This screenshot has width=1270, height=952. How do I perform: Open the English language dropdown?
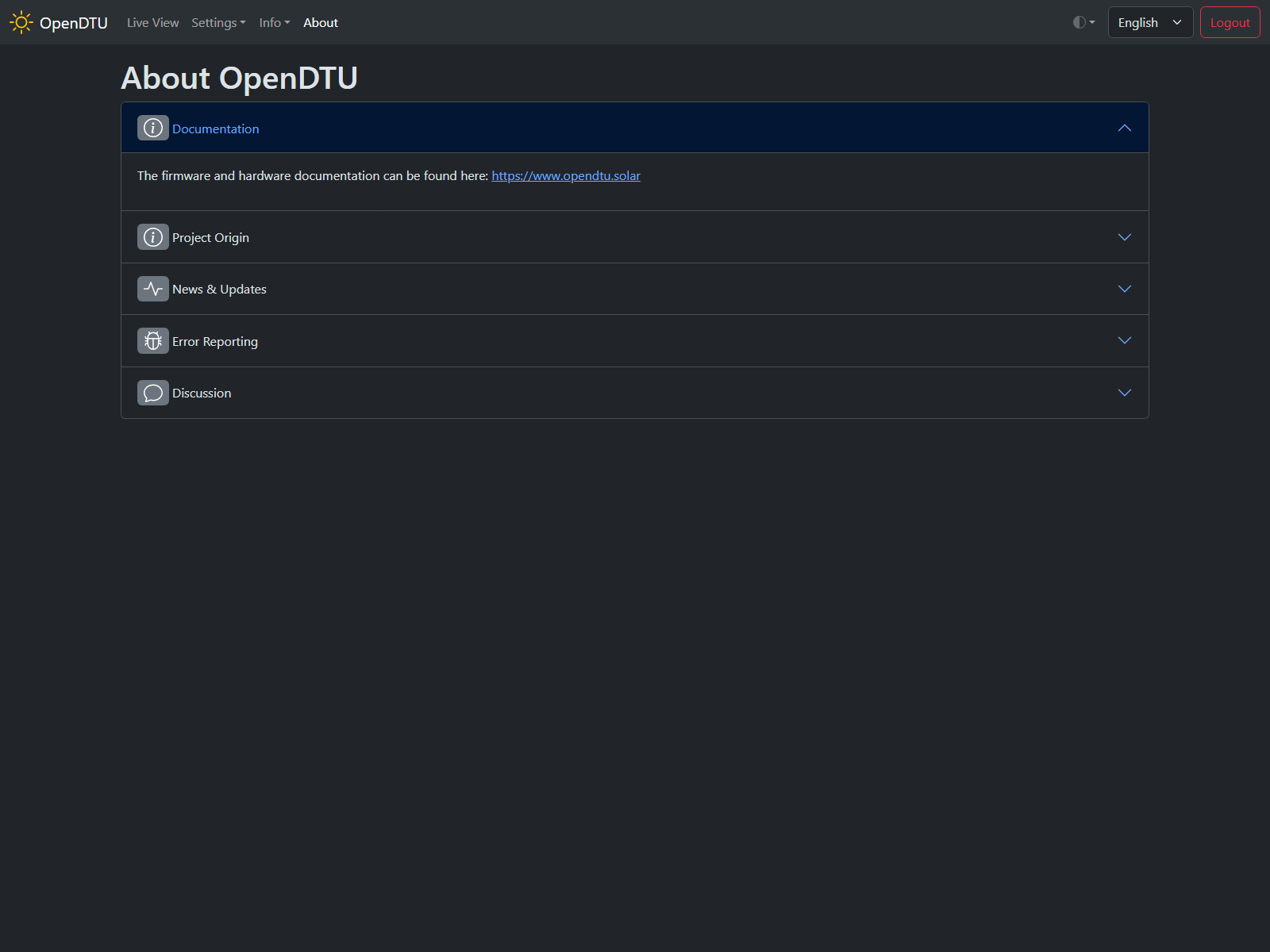(x=1150, y=22)
